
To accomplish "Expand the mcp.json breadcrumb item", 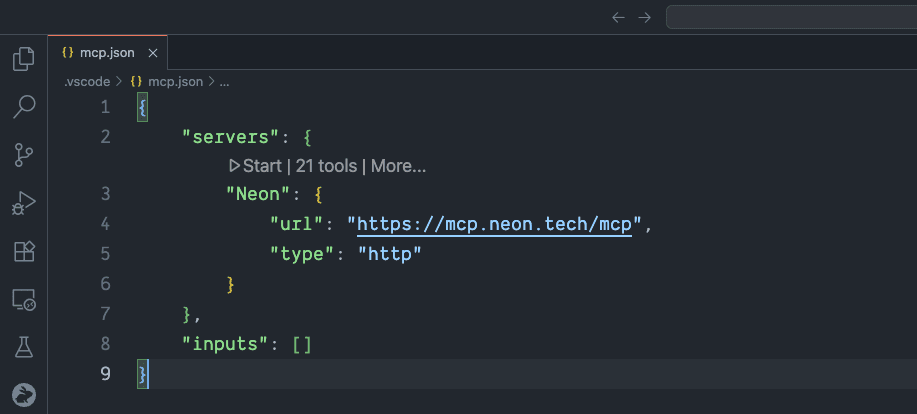I will [175, 82].
